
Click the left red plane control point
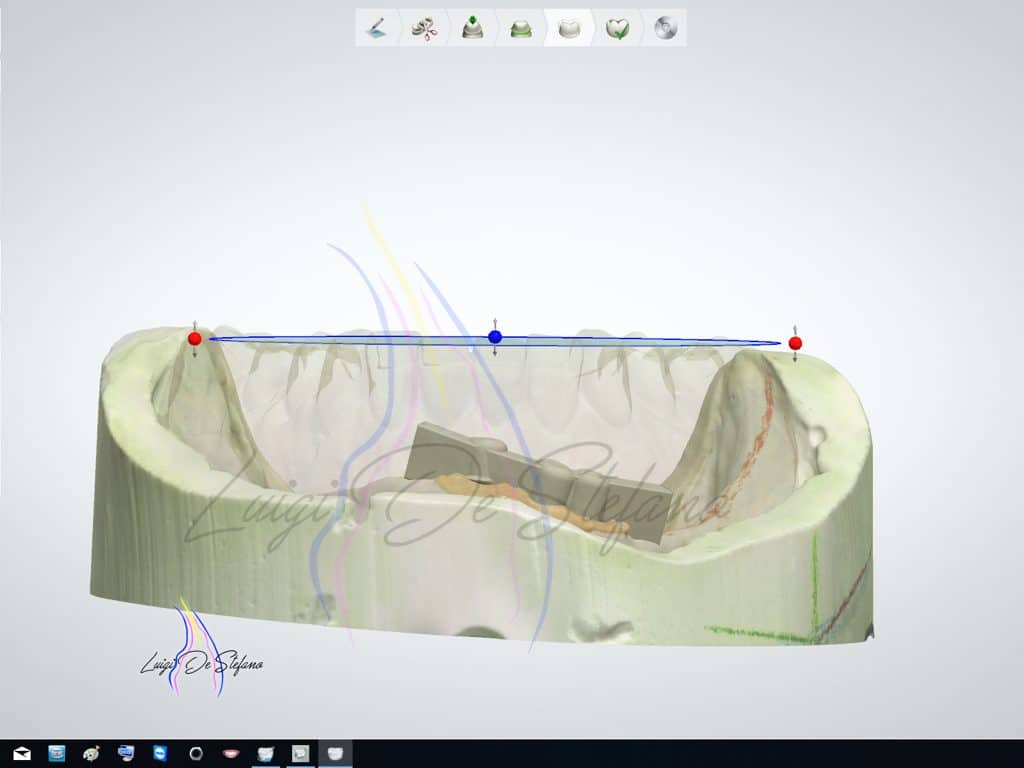point(195,339)
